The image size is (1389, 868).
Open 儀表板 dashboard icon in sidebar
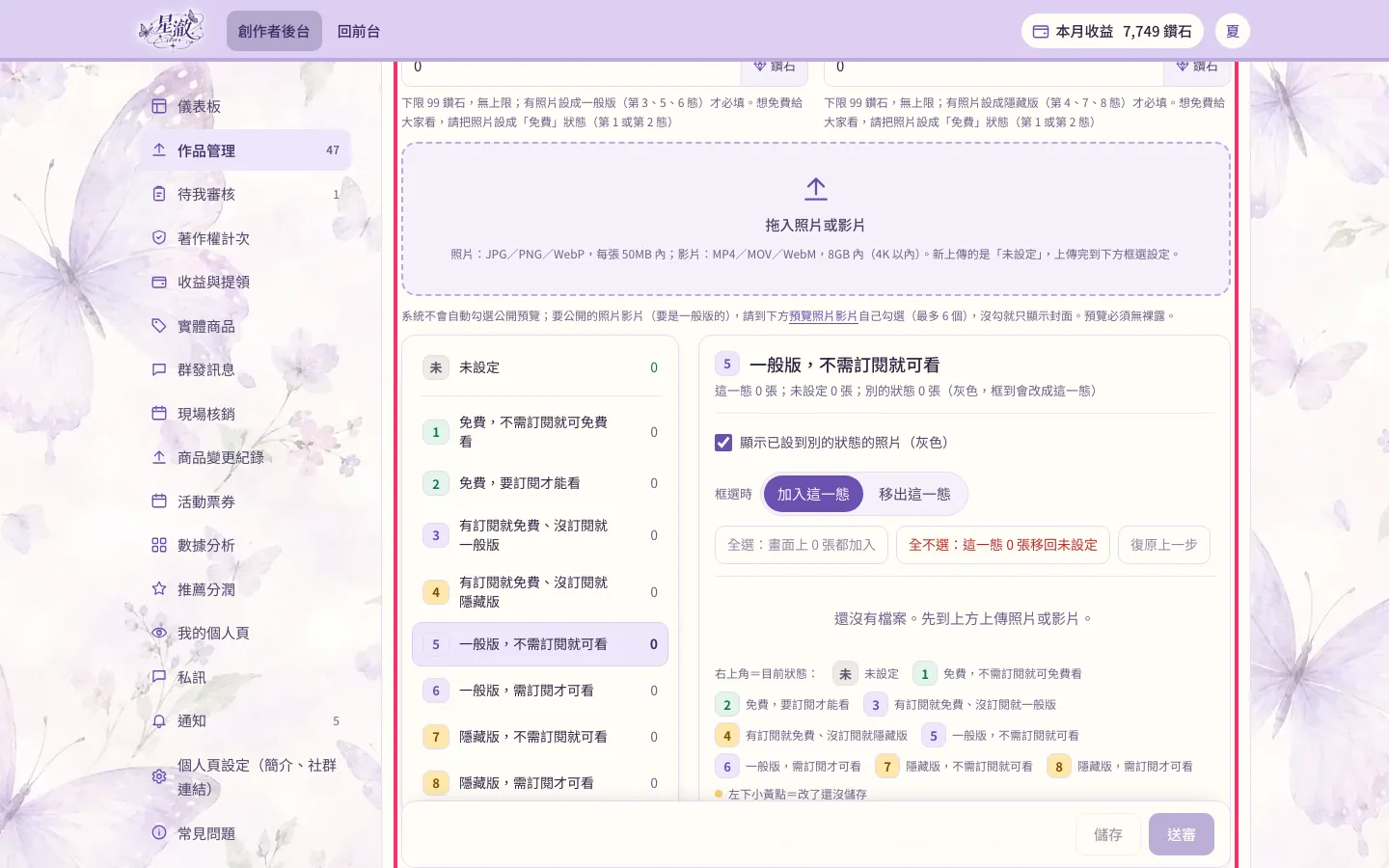tap(159, 106)
